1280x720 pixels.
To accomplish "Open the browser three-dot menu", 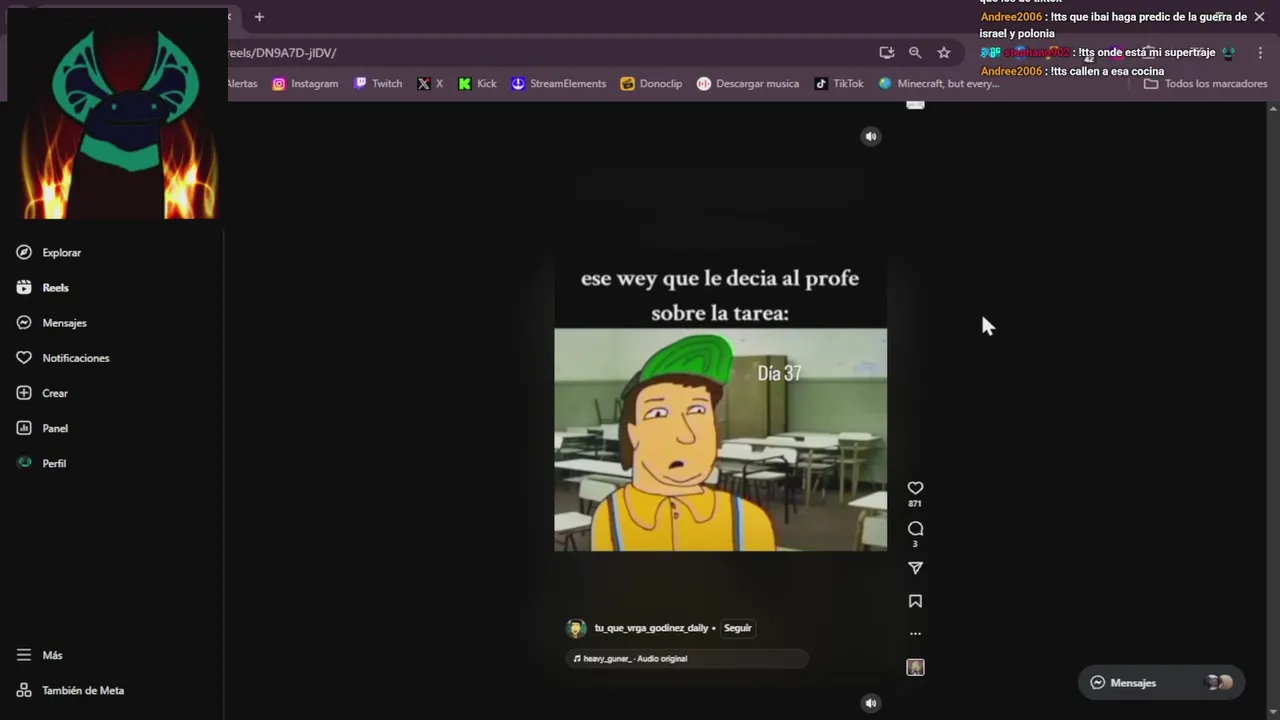I will (x=1260, y=53).
